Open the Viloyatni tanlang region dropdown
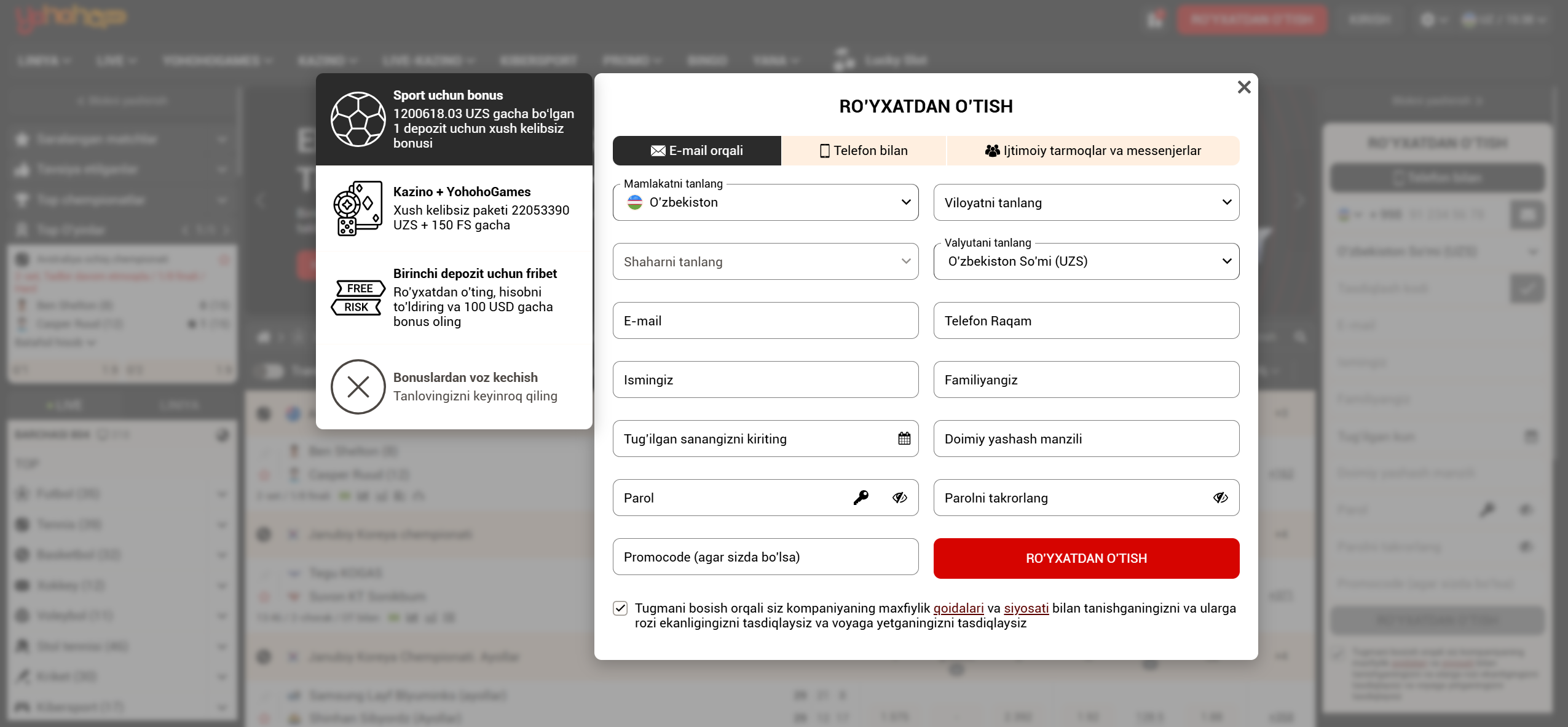 [x=1085, y=202]
